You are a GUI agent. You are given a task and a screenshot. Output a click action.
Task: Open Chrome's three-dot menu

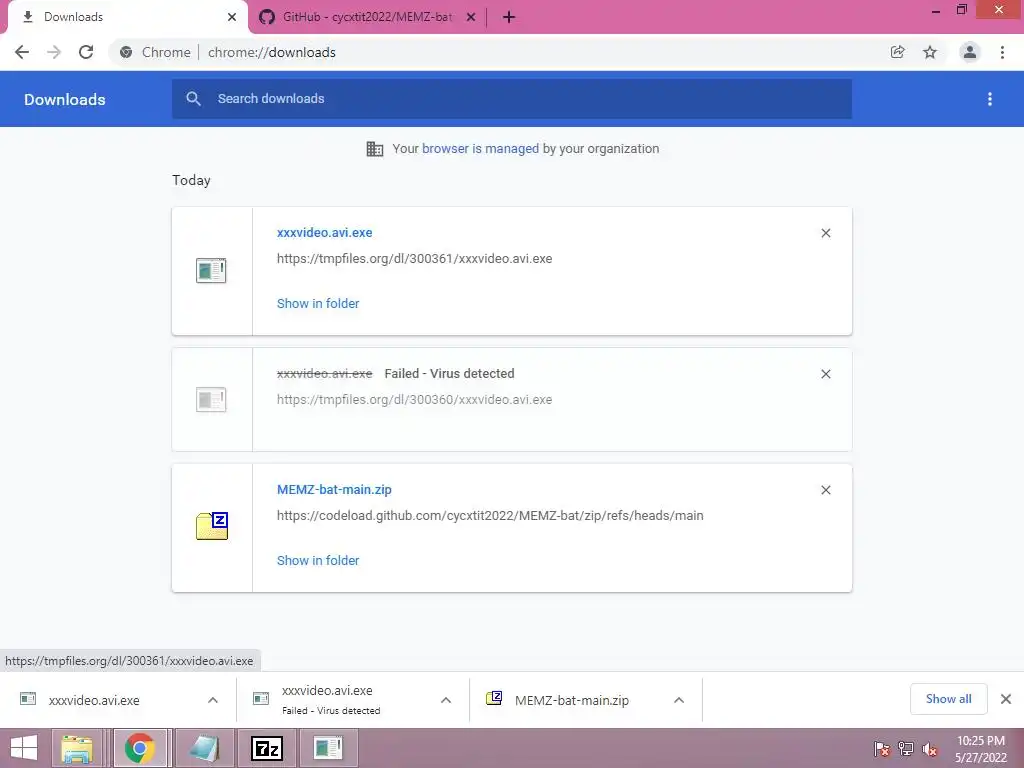coord(1002,52)
